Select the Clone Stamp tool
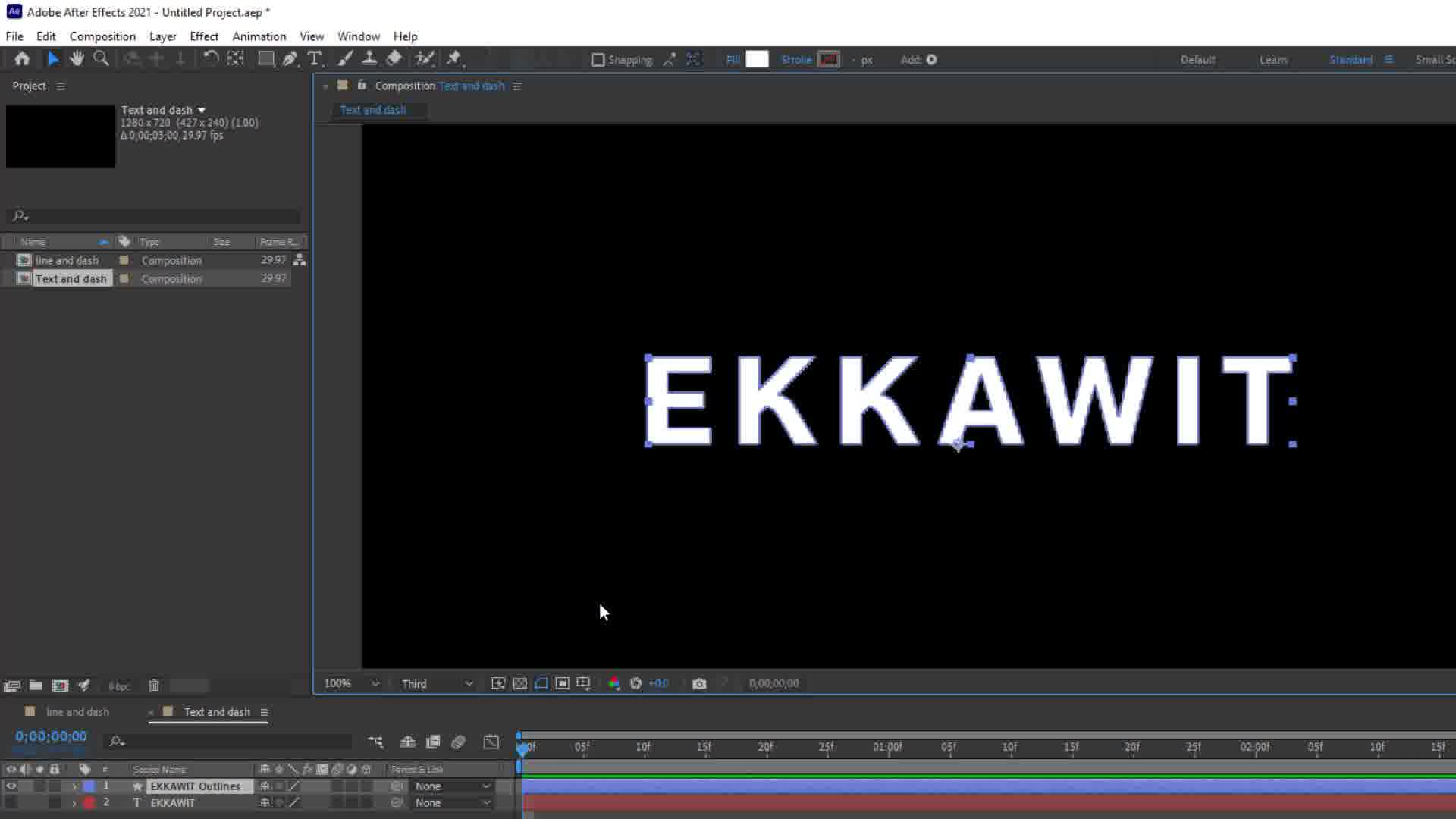Image resolution: width=1456 pixels, height=819 pixels. (369, 59)
